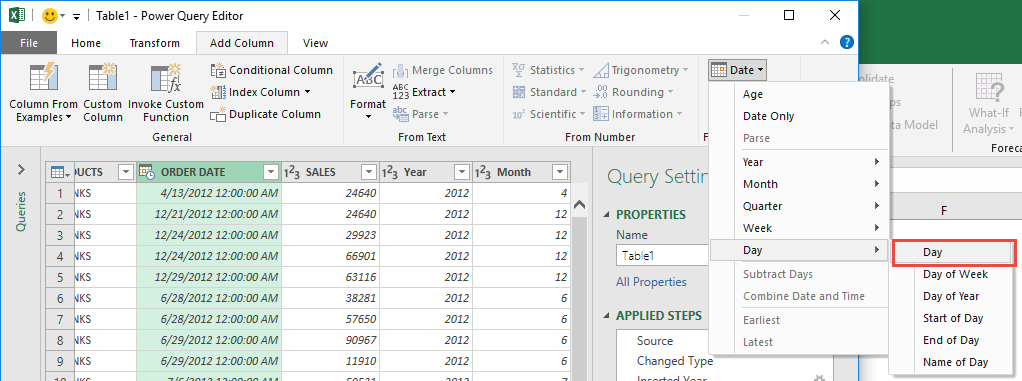
Task: Collapse the APPLIED STEPS section
Action: pyautogui.click(x=607, y=316)
